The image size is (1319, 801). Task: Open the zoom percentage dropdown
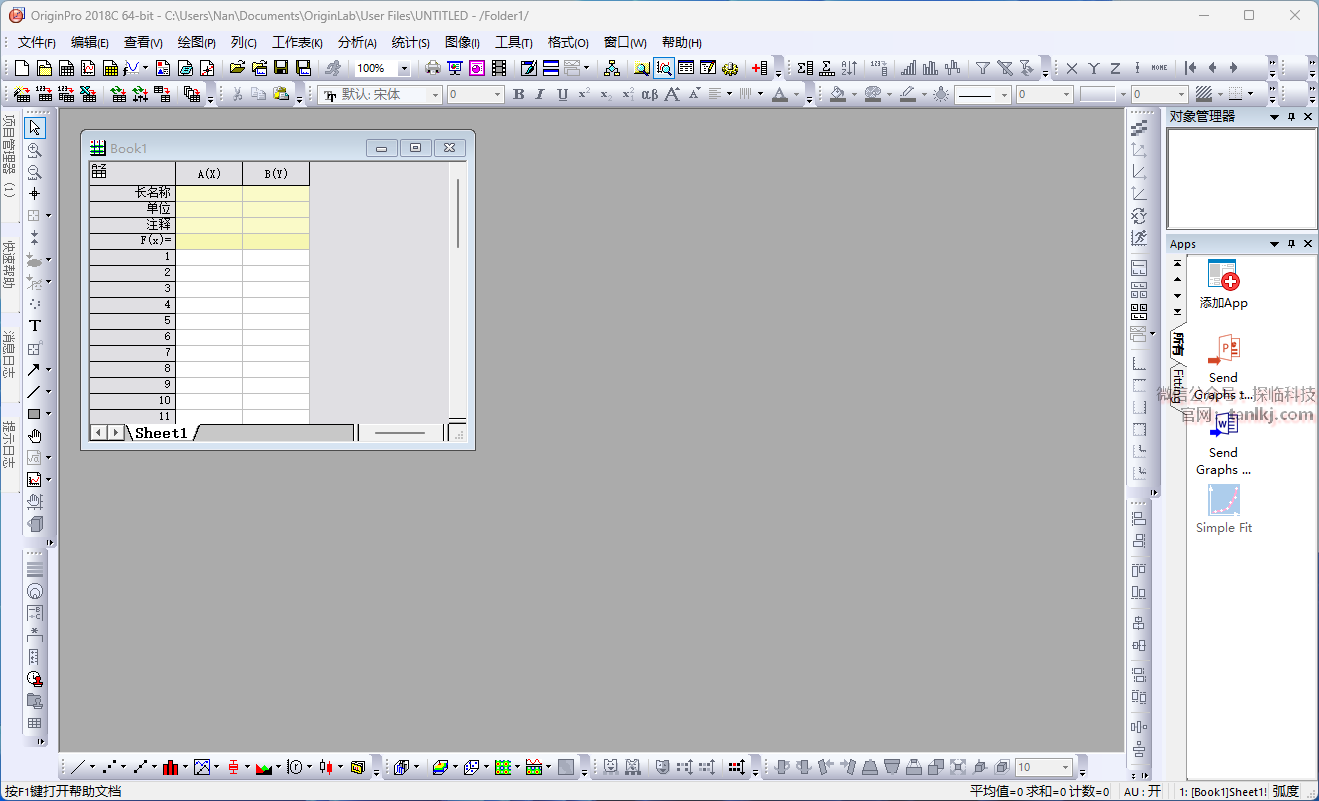(404, 69)
